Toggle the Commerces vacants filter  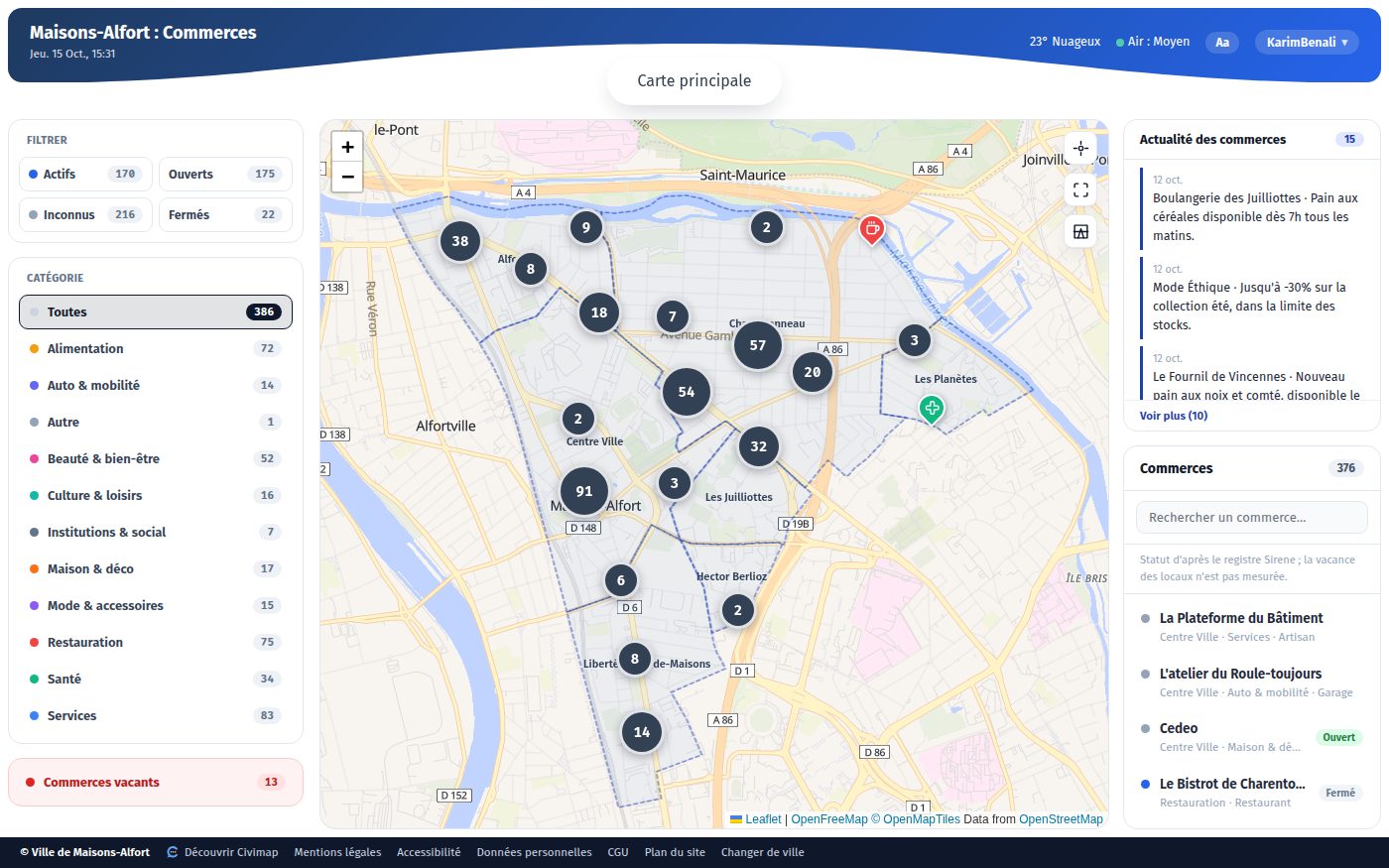pyautogui.click(x=156, y=782)
